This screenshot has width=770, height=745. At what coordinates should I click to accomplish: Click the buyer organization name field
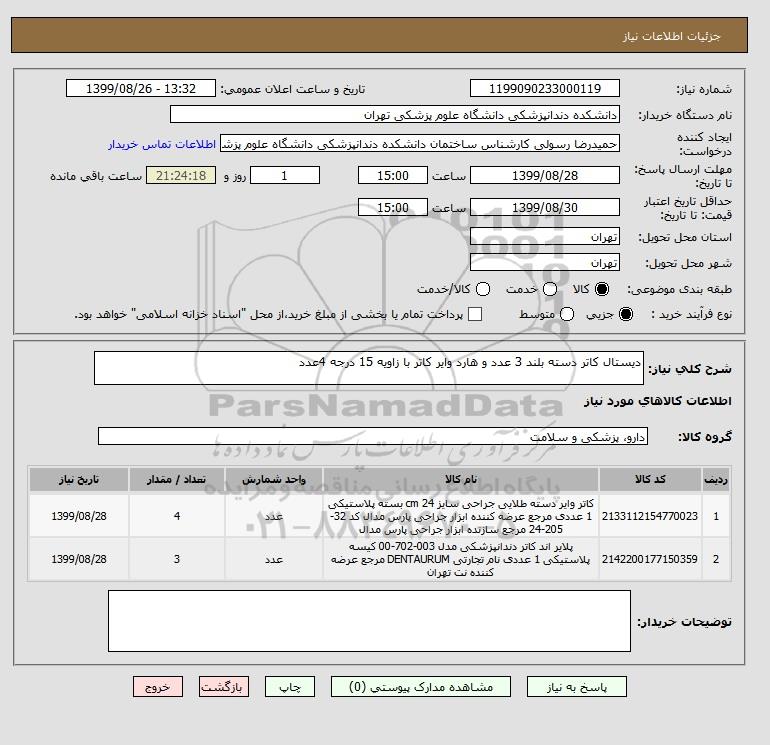pyautogui.click(x=395, y=114)
